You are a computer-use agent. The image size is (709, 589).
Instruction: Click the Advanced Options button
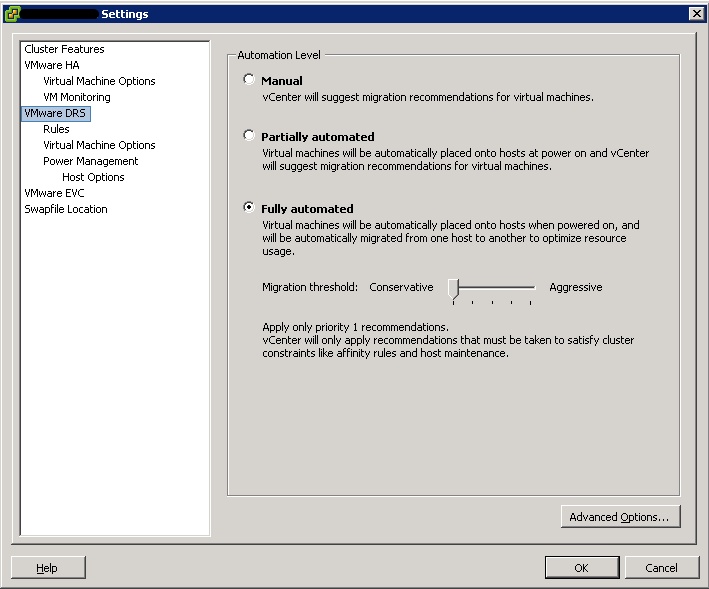[620, 517]
